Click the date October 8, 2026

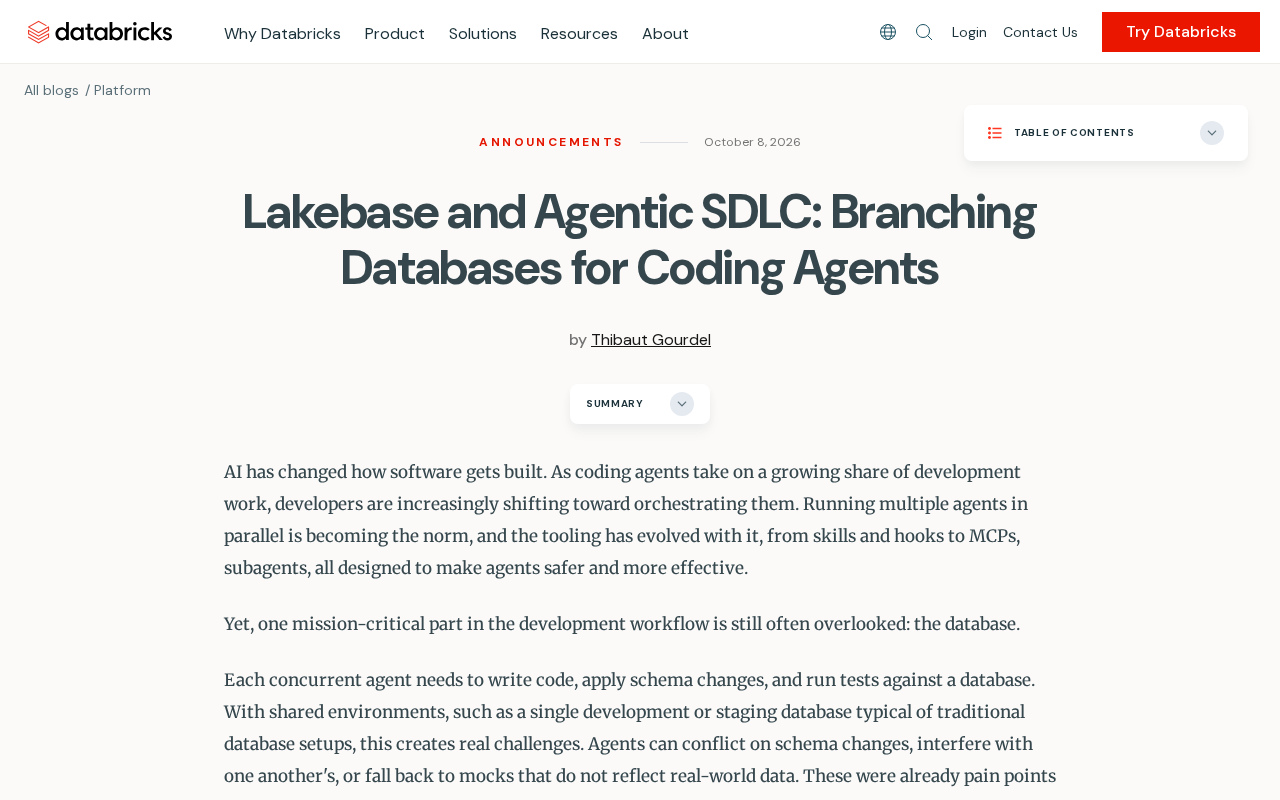[752, 142]
